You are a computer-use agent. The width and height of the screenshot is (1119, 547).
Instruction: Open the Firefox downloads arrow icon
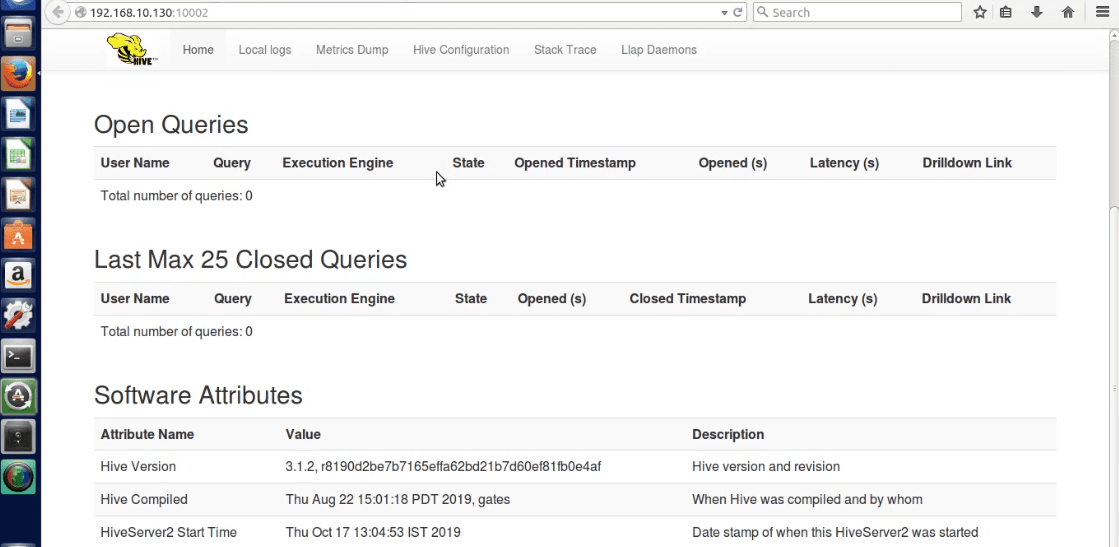tap(1037, 12)
